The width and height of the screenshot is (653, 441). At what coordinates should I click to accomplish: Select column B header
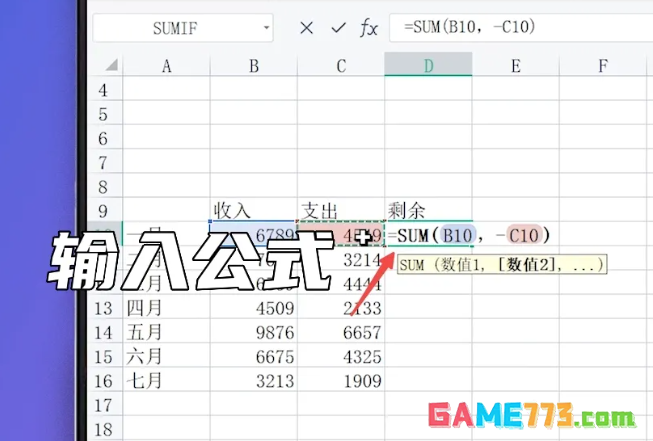click(254, 67)
